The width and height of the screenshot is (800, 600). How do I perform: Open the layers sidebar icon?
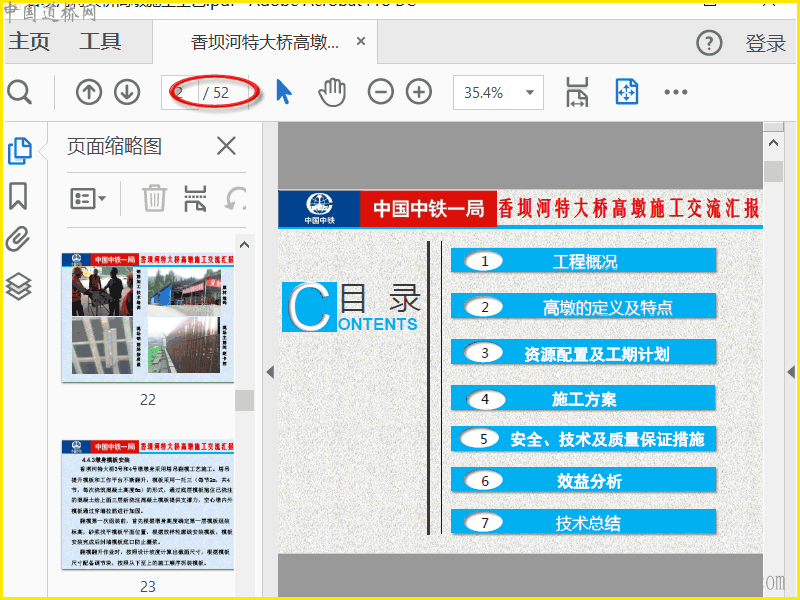18,286
